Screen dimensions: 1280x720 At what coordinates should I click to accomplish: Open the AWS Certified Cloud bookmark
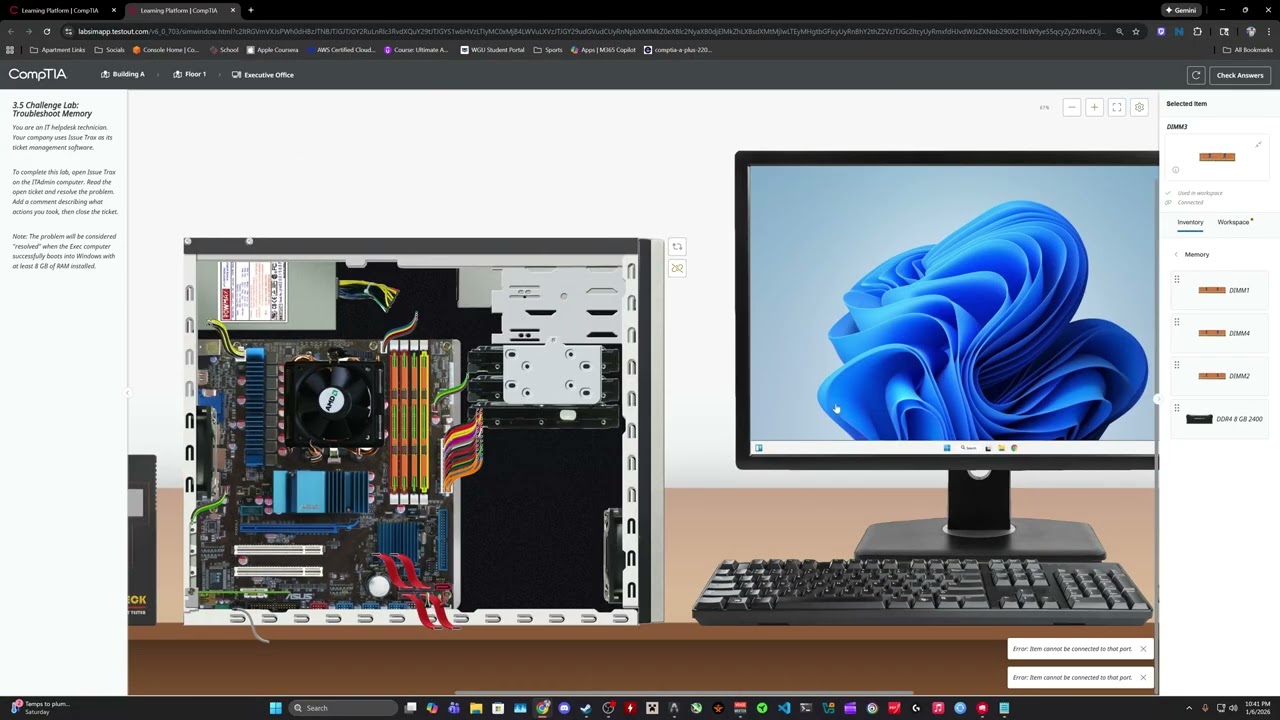(341, 50)
